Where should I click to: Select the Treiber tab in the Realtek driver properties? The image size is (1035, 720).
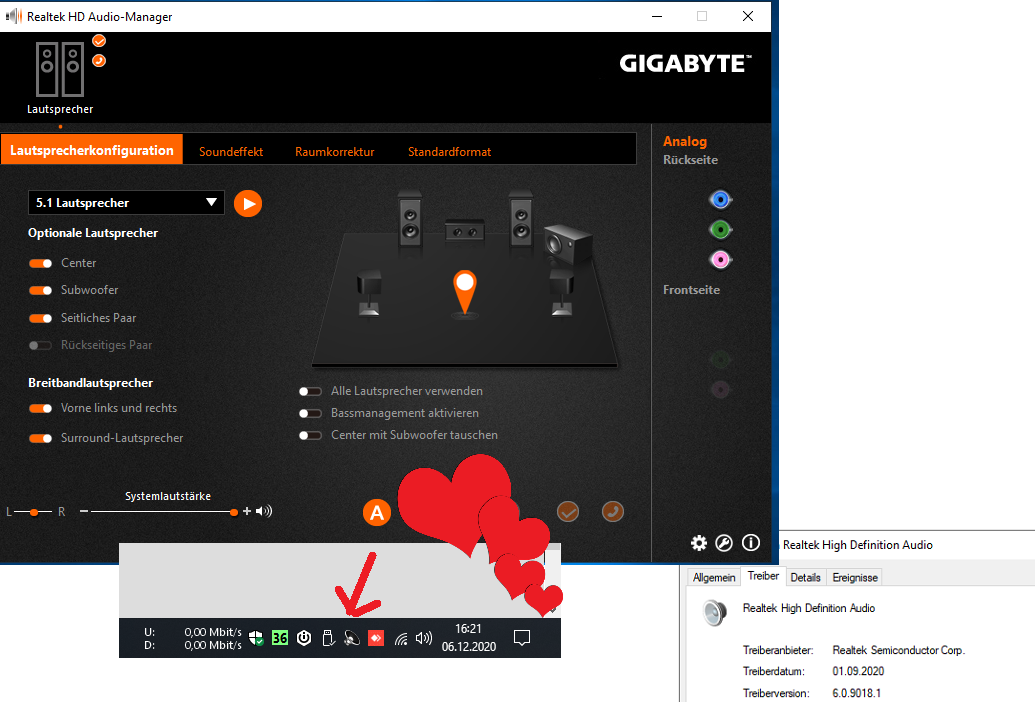coord(763,576)
